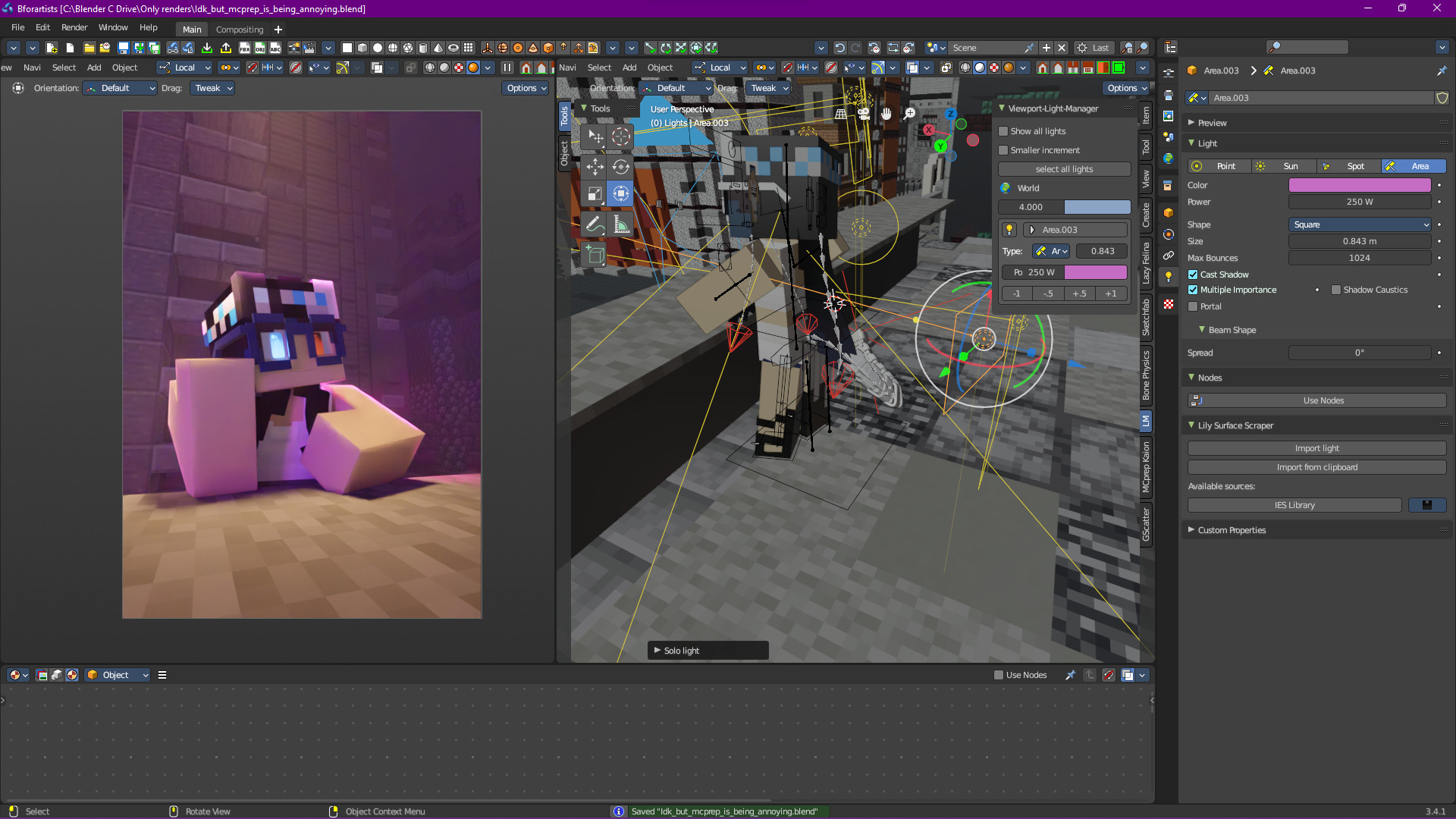Enable the Portal checkbox

click(1193, 306)
